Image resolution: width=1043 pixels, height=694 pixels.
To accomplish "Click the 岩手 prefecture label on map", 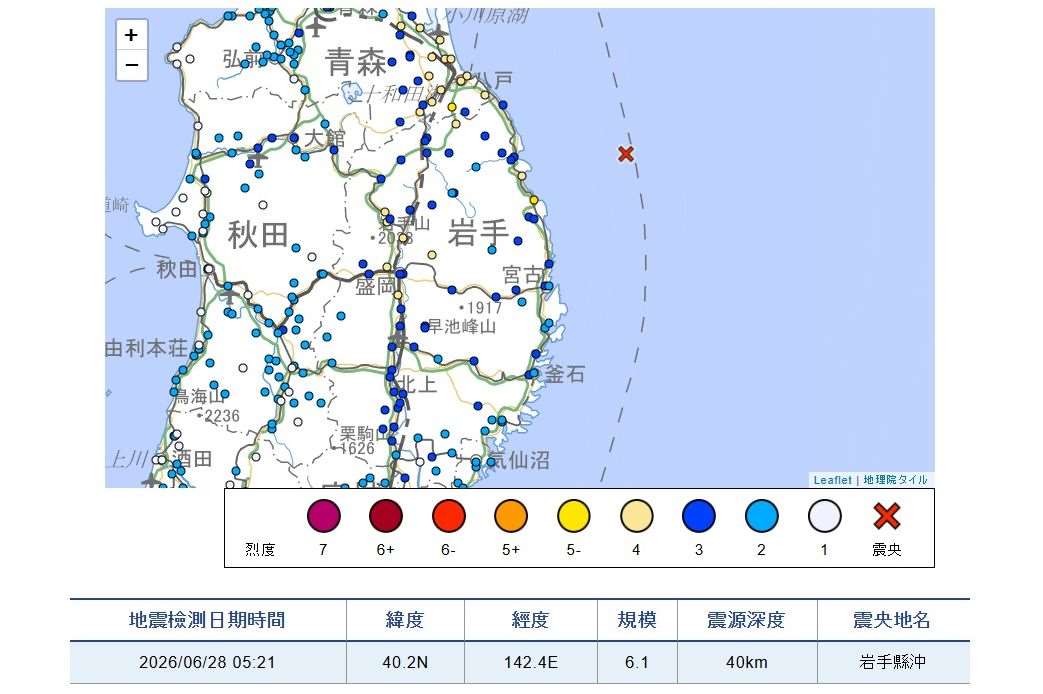I will click(478, 234).
